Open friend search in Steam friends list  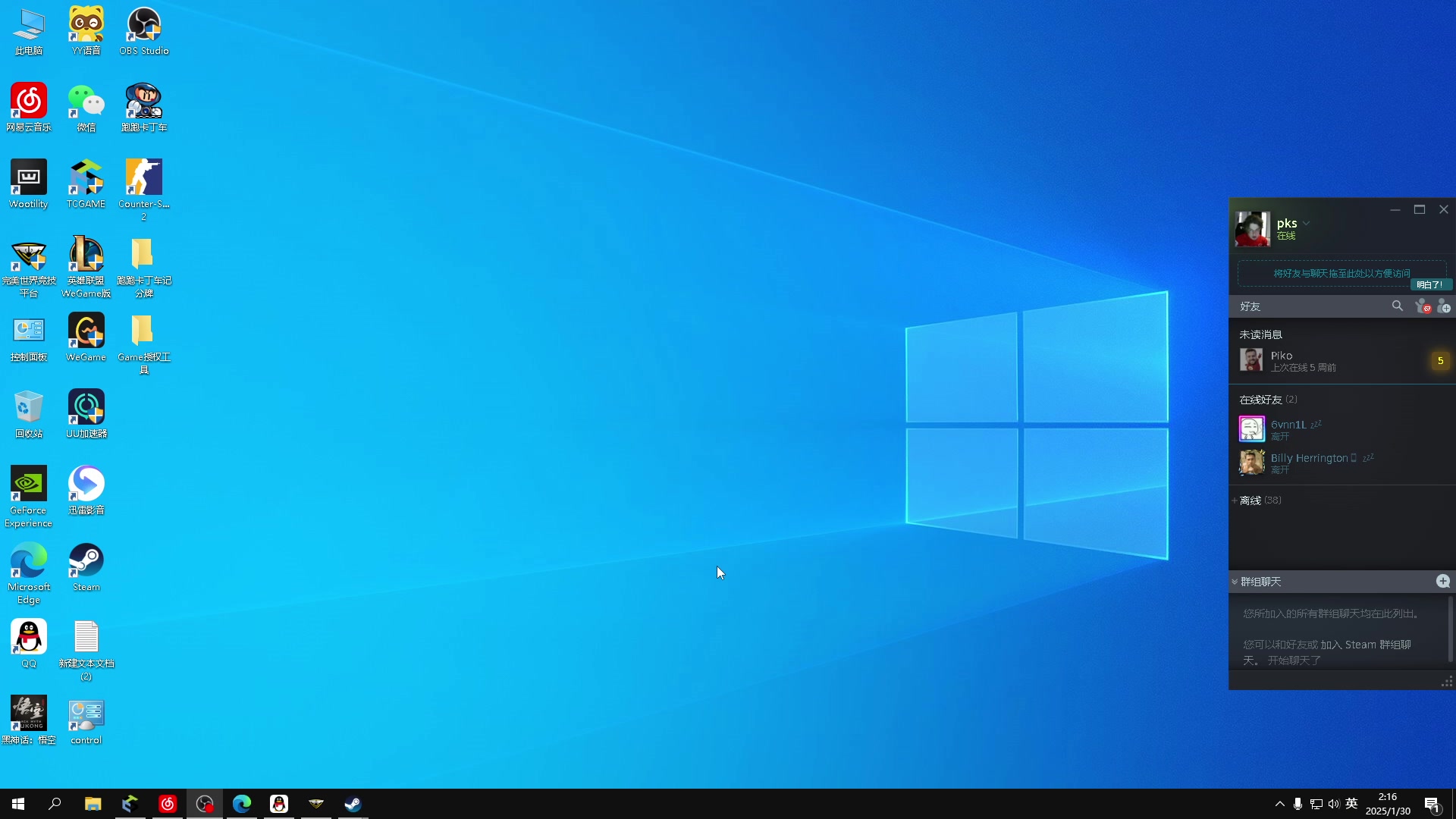click(1397, 306)
